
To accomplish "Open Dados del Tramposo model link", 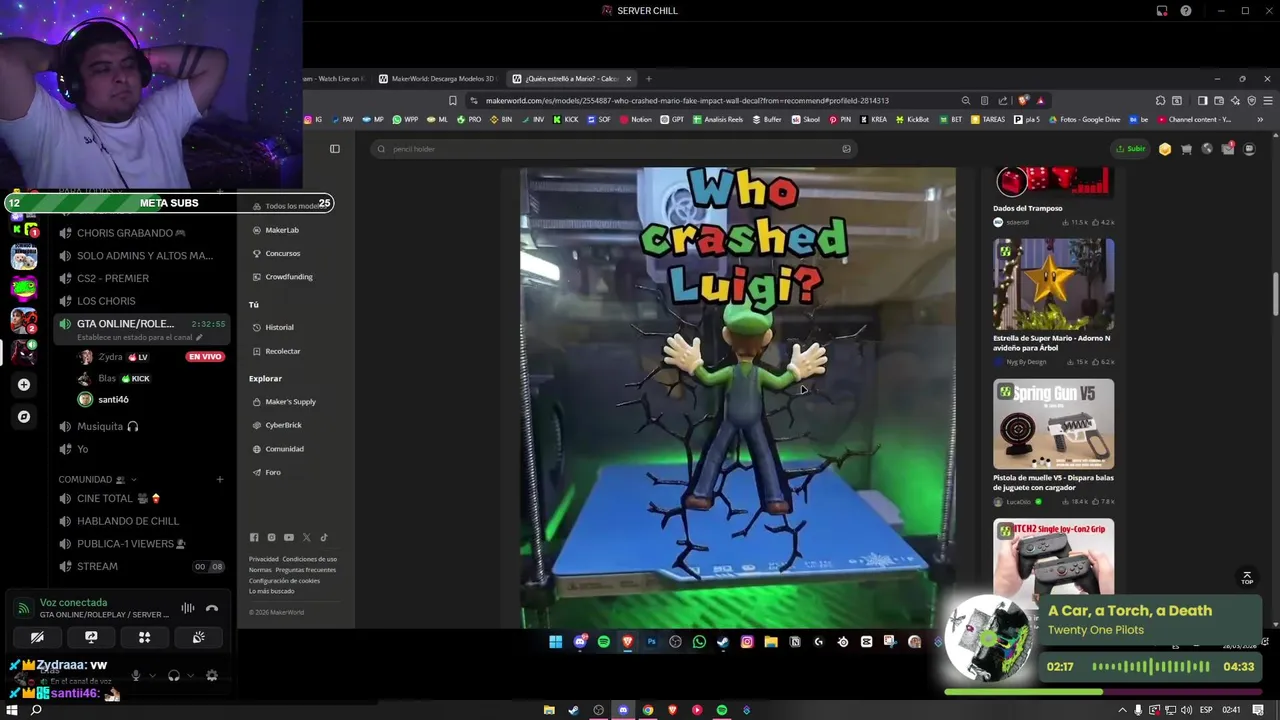I will [1027, 208].
